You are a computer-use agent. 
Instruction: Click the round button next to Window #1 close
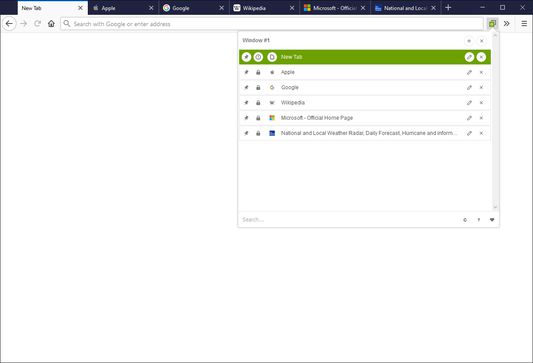click(x=469, y=41)
